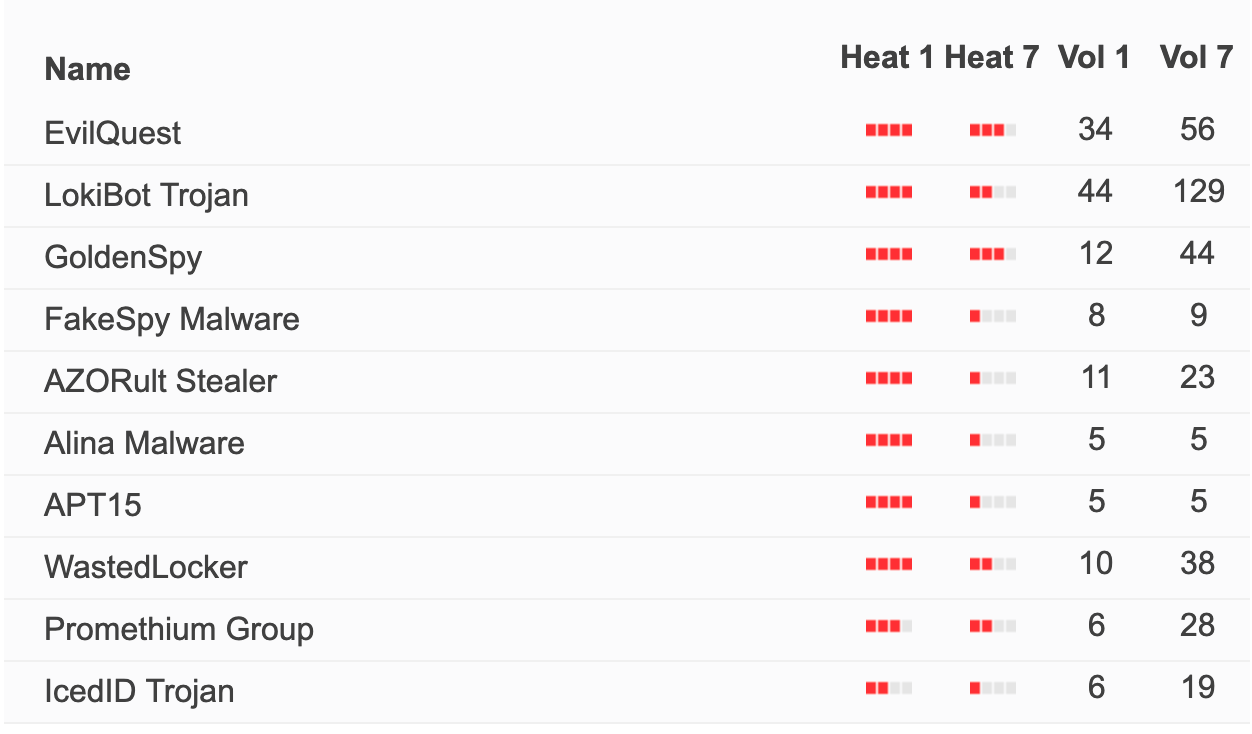Click EvilQuest Heat 1 indicator bars
Image resolution: width=1252 pixels, height=734 pixels.
(889, 130)
